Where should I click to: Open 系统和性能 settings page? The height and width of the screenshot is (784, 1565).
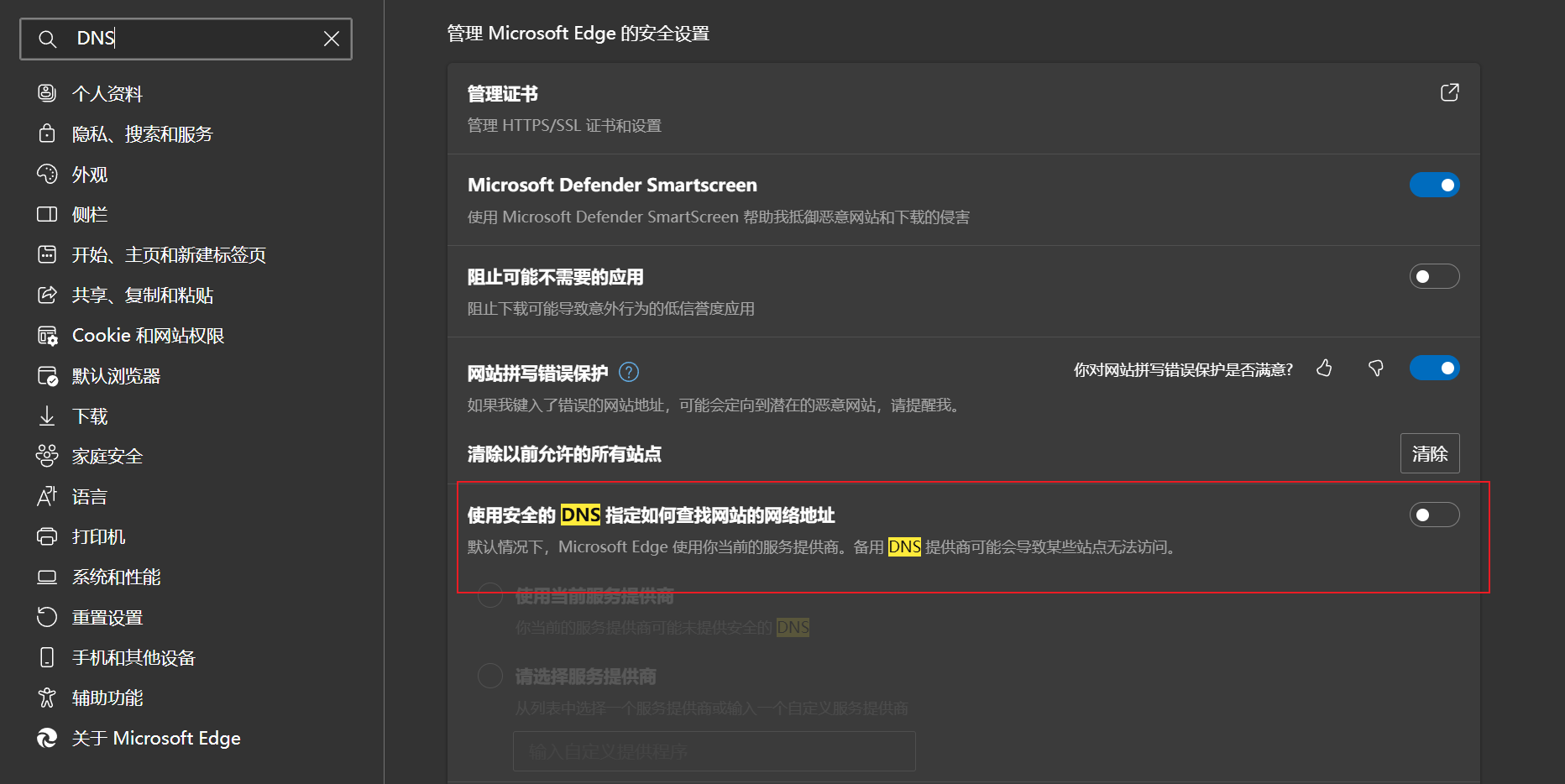point(116,578)
